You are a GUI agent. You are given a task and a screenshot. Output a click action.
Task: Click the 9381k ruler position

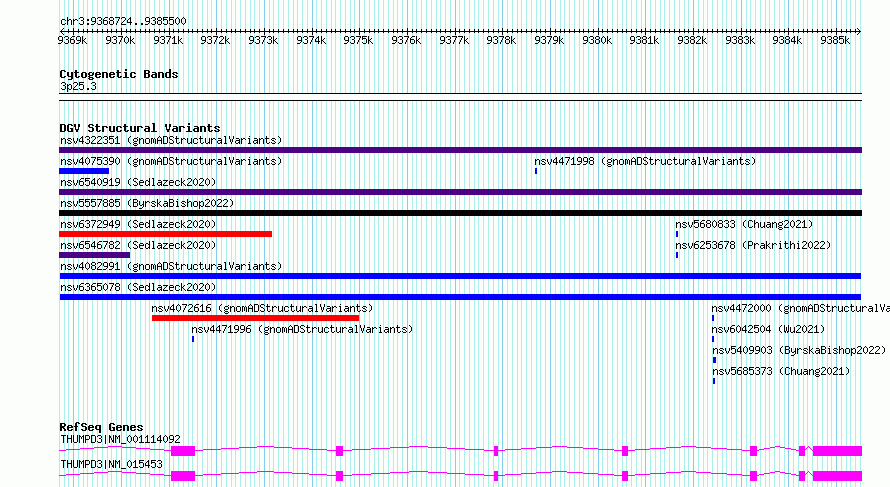tap(644, 40)
